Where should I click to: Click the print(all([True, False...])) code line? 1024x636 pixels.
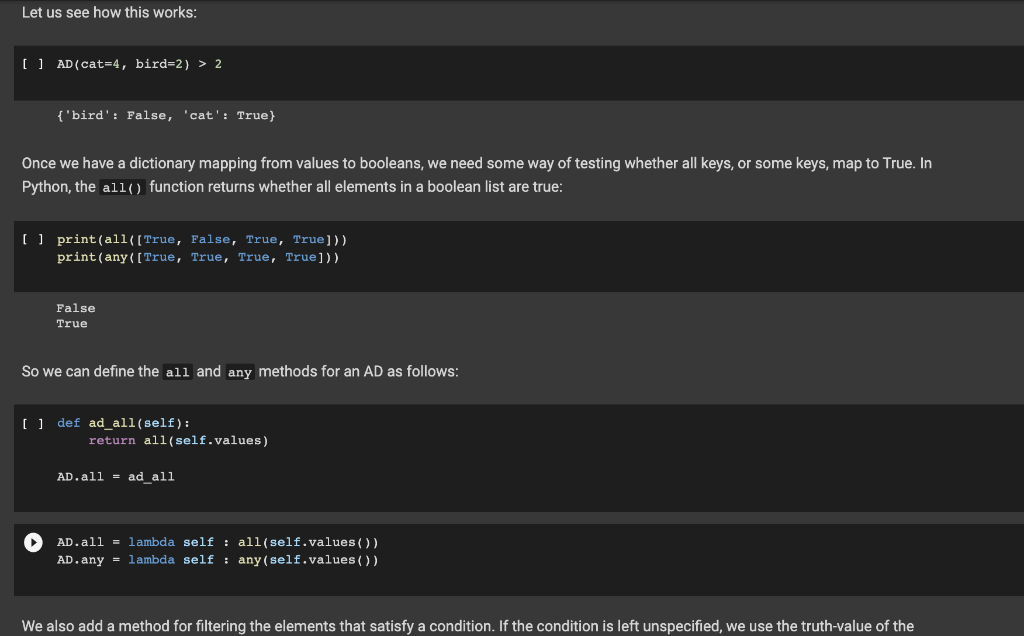[x=202, y=239]
